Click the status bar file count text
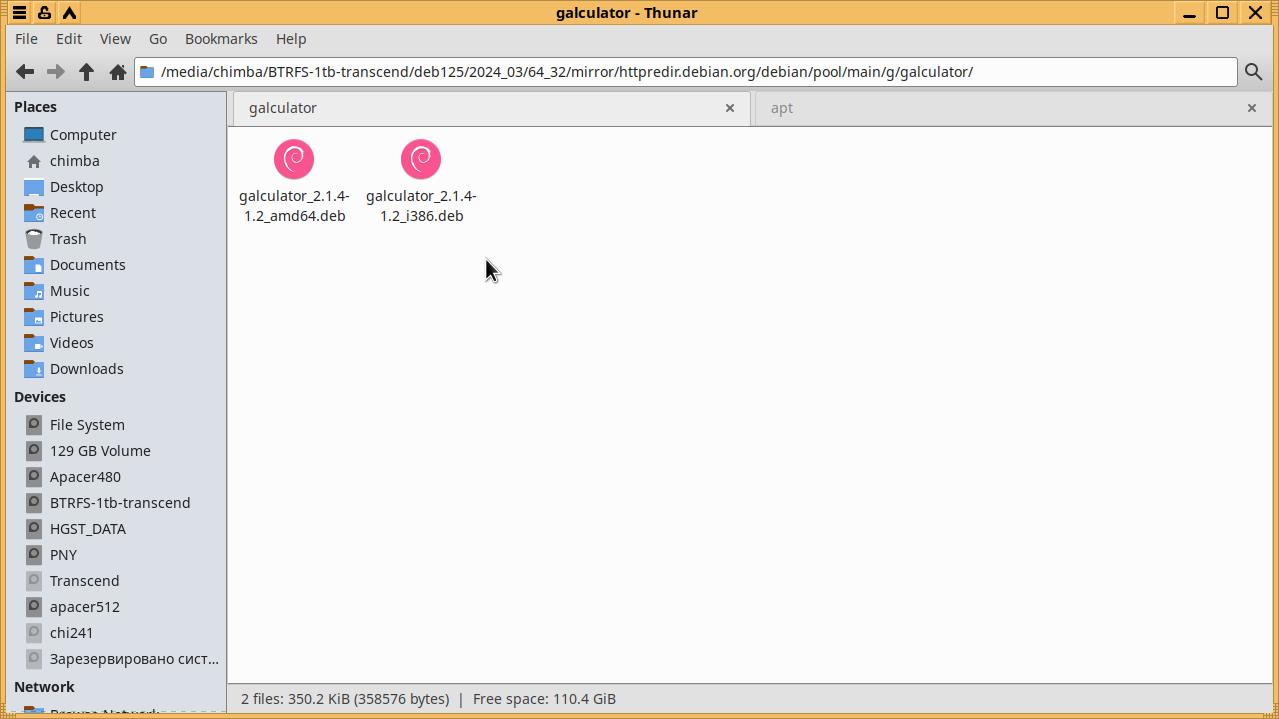 coord(345,699)
